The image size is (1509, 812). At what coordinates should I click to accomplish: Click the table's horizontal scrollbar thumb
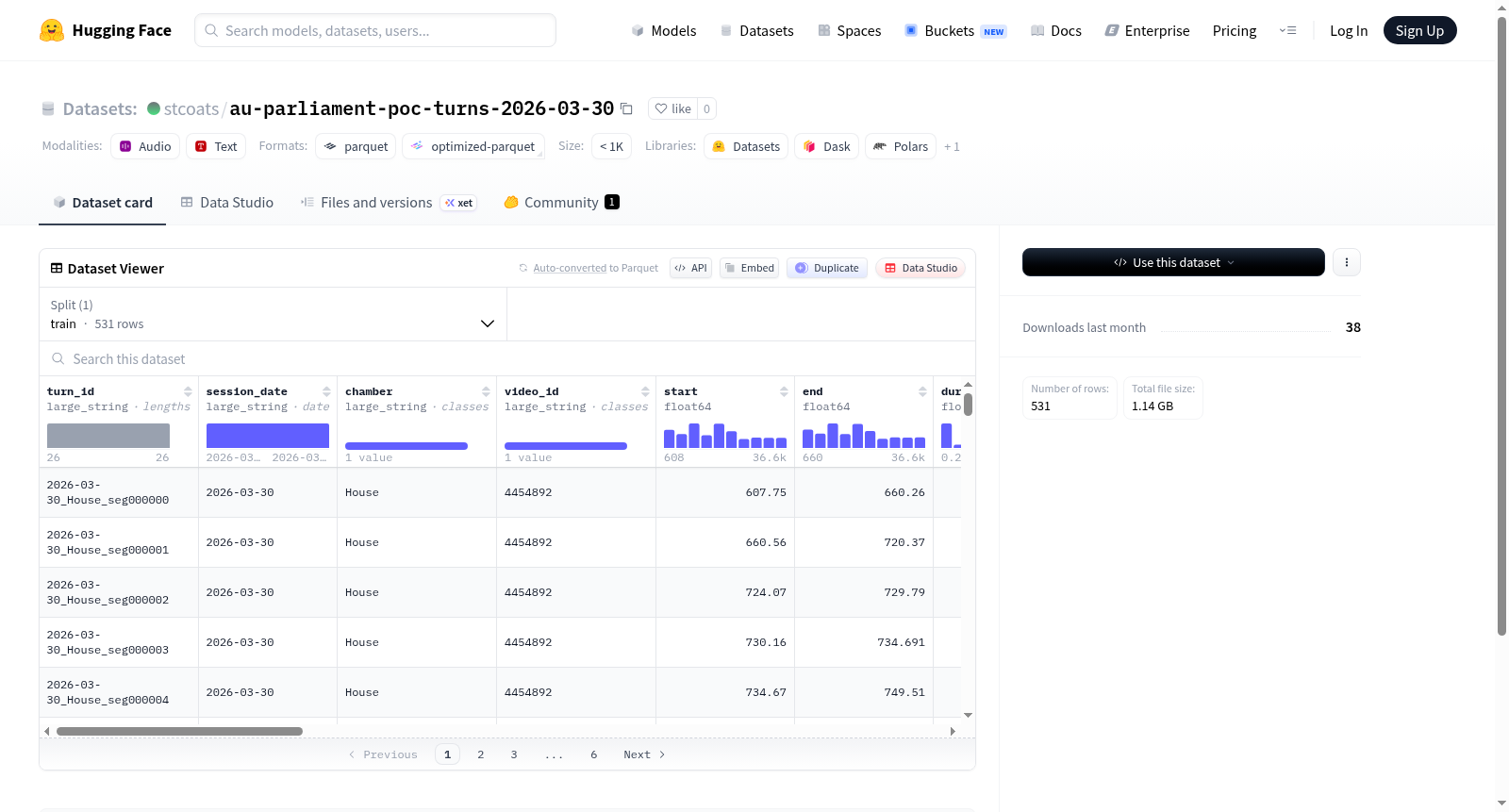point(179,731)
